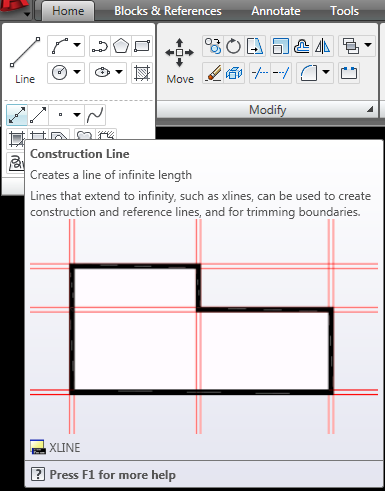The width and height of the screenshot is (385, 491).
Task: Open the Fillet options dropdown arrow
Action: tap(326, 72)
